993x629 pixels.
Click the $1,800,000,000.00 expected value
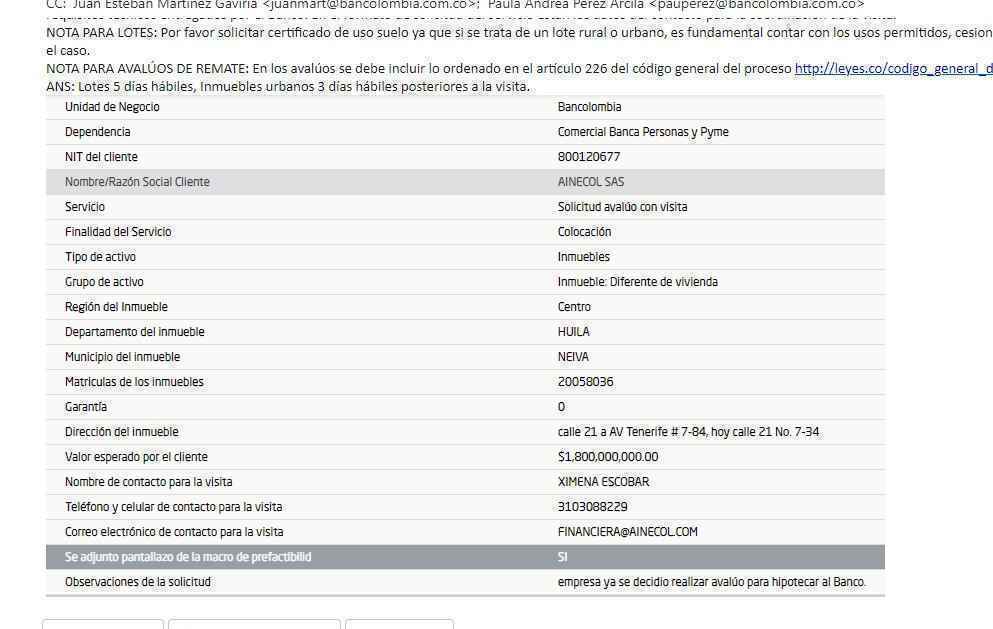(x=607, y=457)
